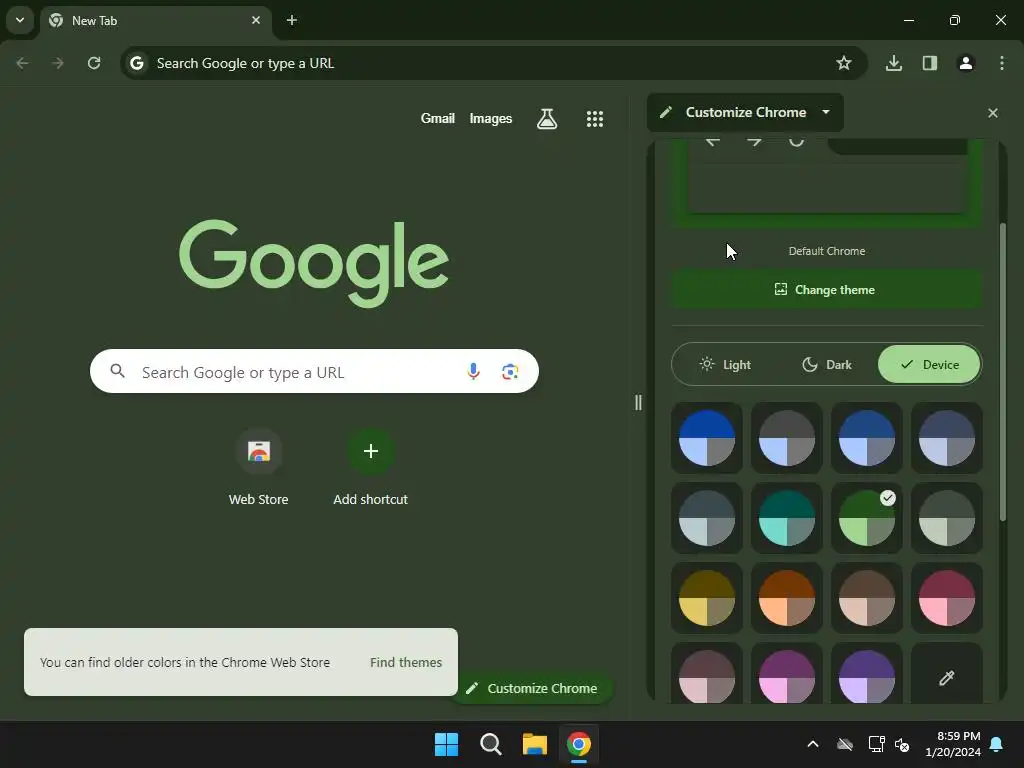Image resolution: width=1024 pixels, height=768 pixels.
Task: Click the browser forward arrow
Action: 58,63
